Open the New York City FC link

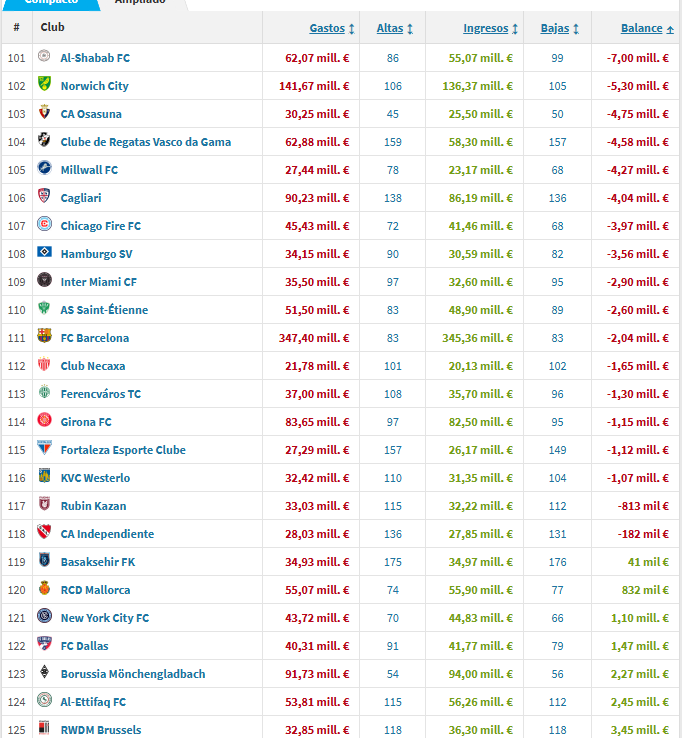pos(105,618)
